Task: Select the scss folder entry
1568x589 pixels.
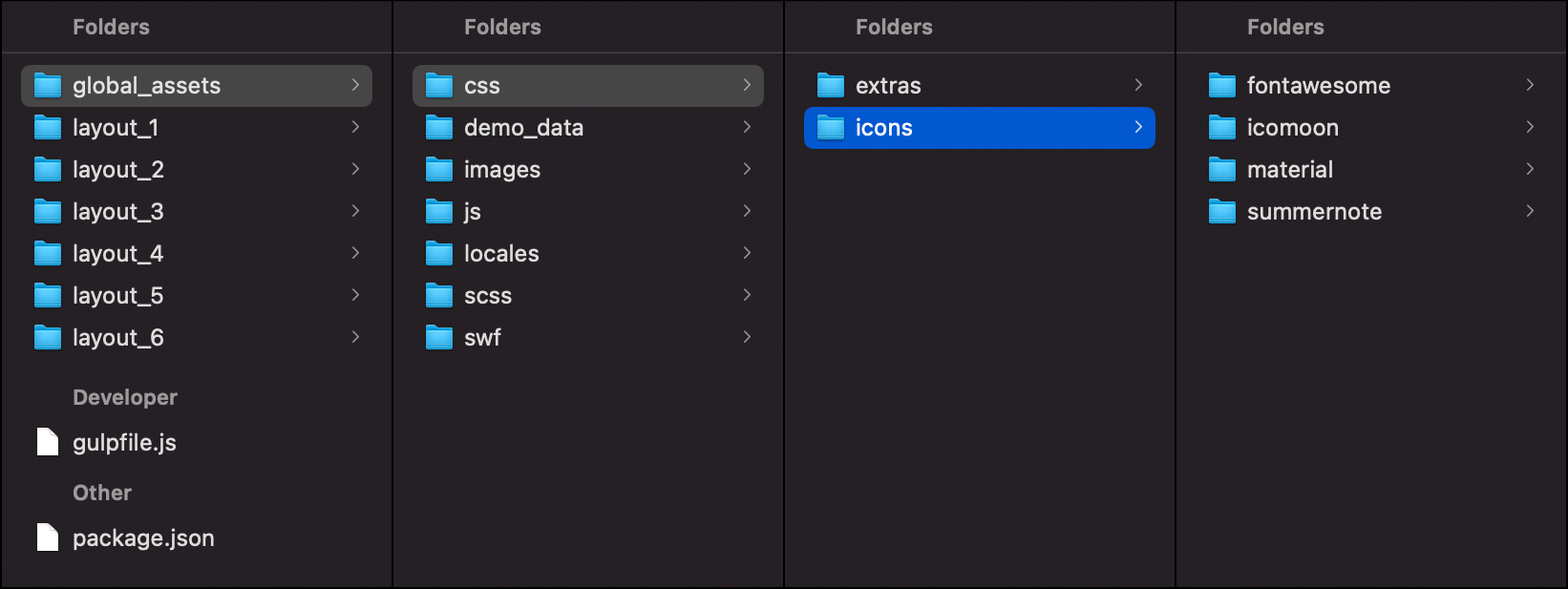Action: point(588,296)
